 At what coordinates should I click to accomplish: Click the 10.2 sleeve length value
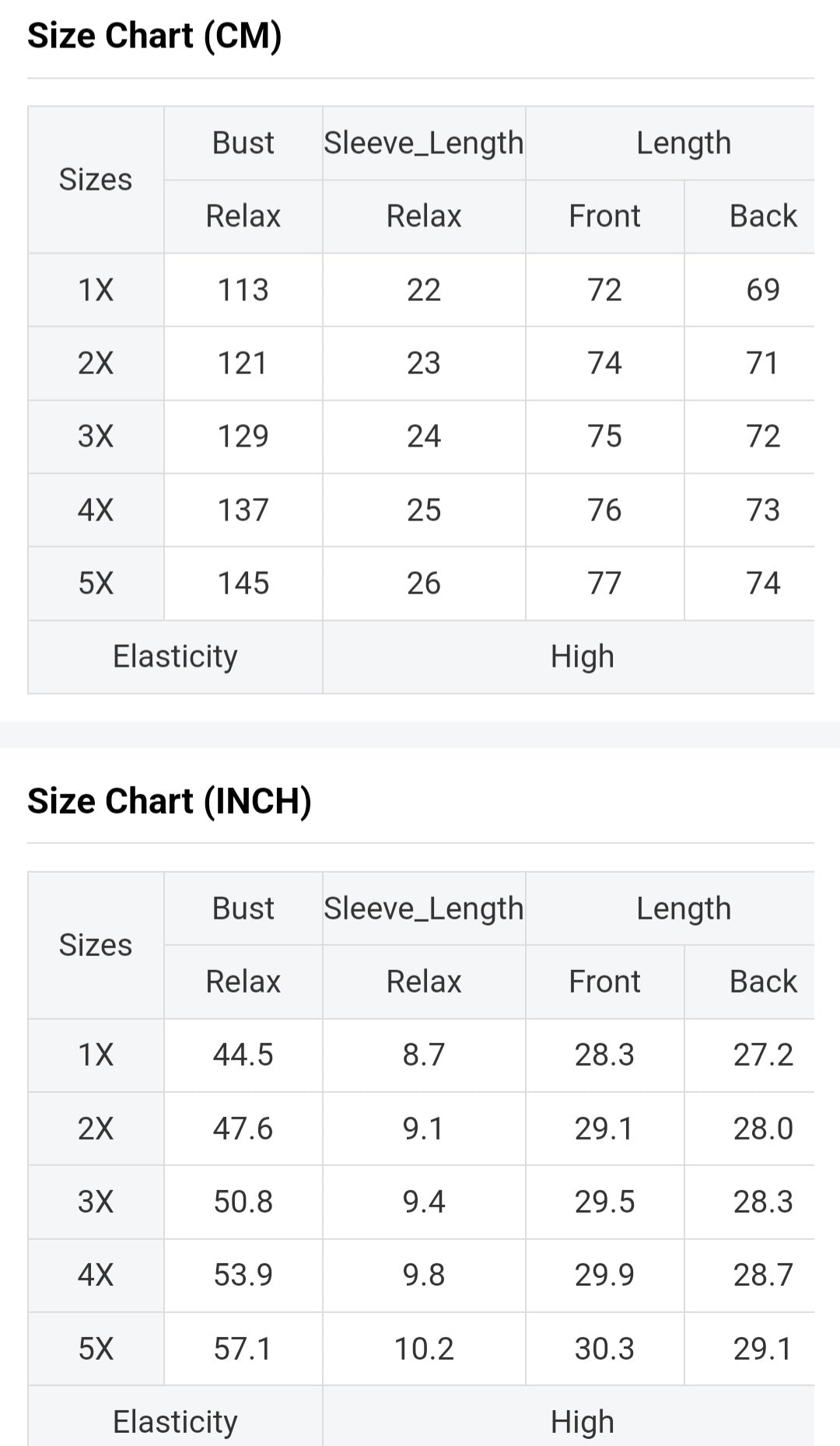coord(424,1349)
